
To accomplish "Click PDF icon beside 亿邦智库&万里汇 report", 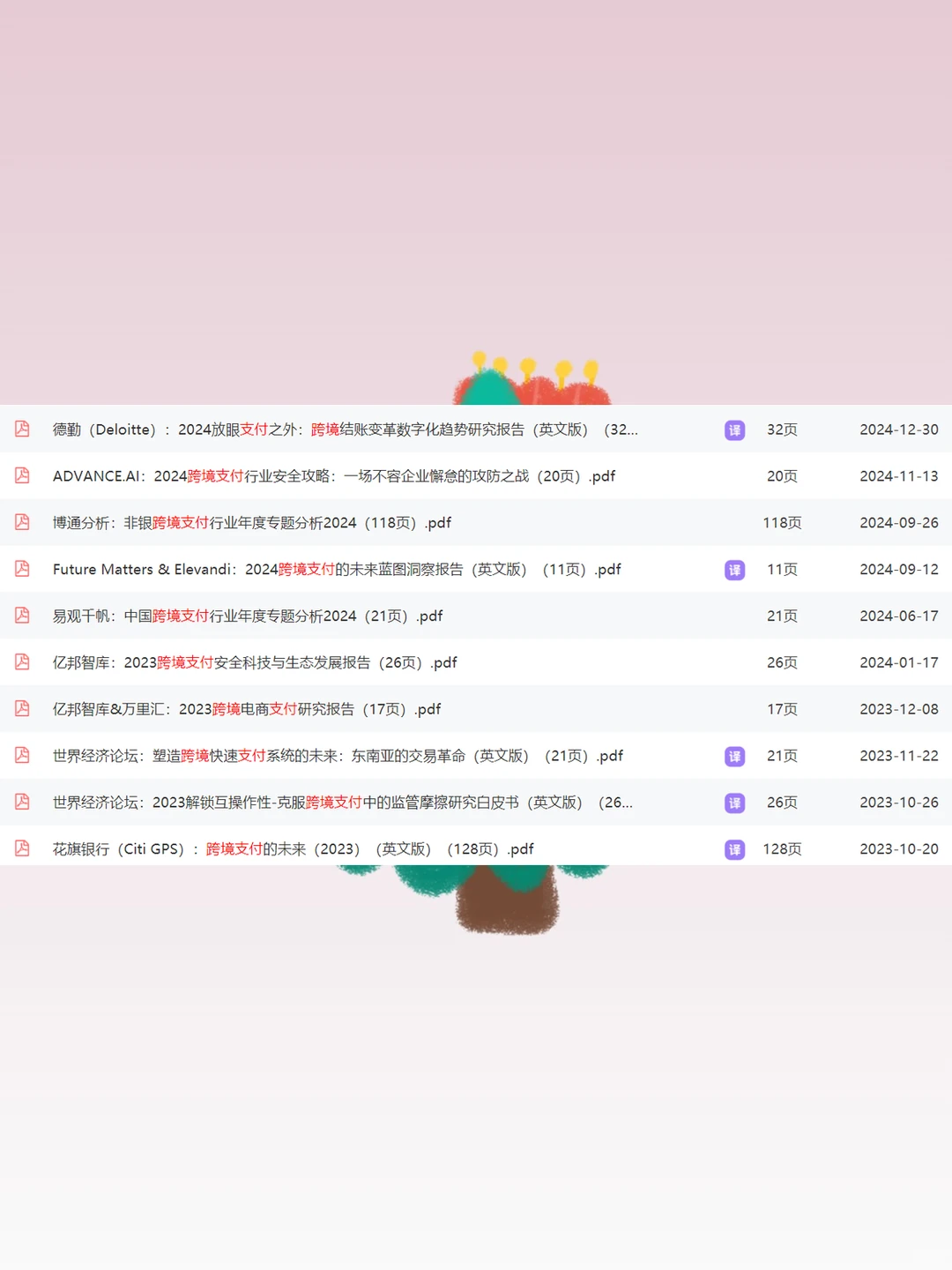I will tap(22, 708).
